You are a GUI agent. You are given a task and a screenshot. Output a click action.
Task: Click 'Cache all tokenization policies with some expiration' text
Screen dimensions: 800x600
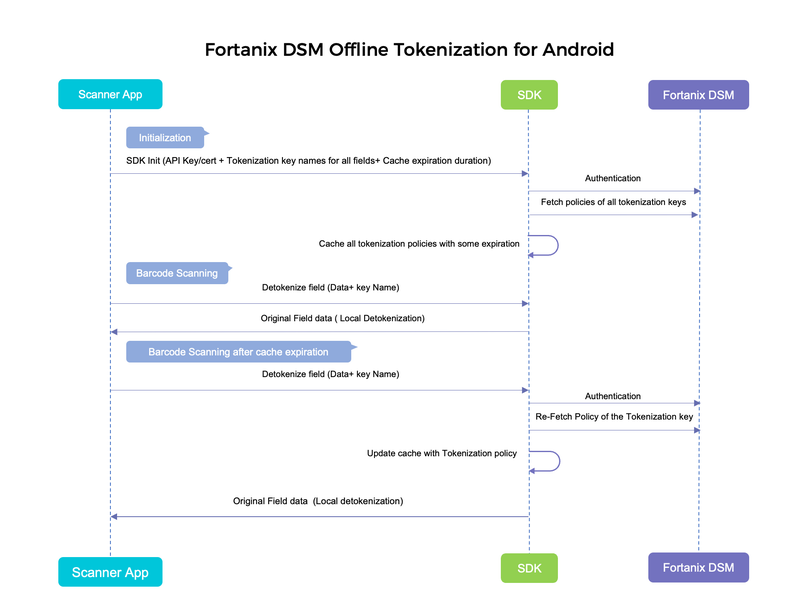tap(419, 244)
